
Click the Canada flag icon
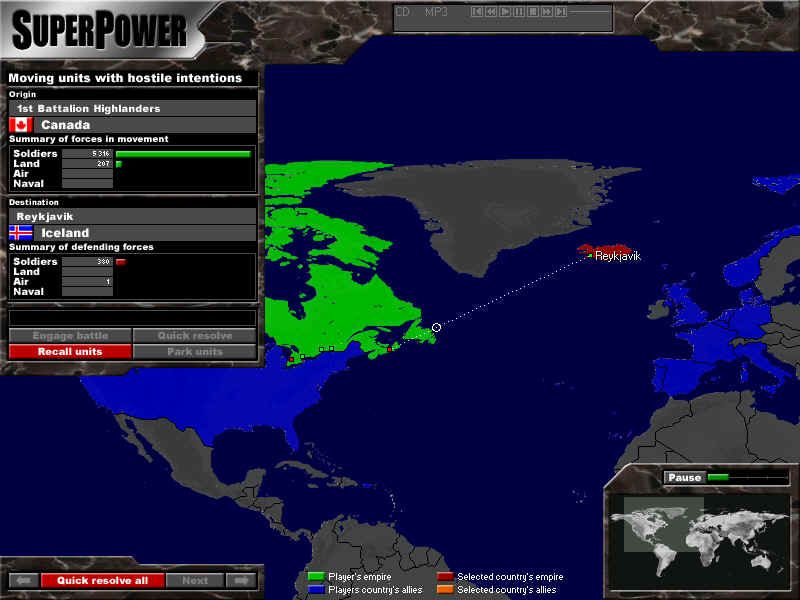21,125
